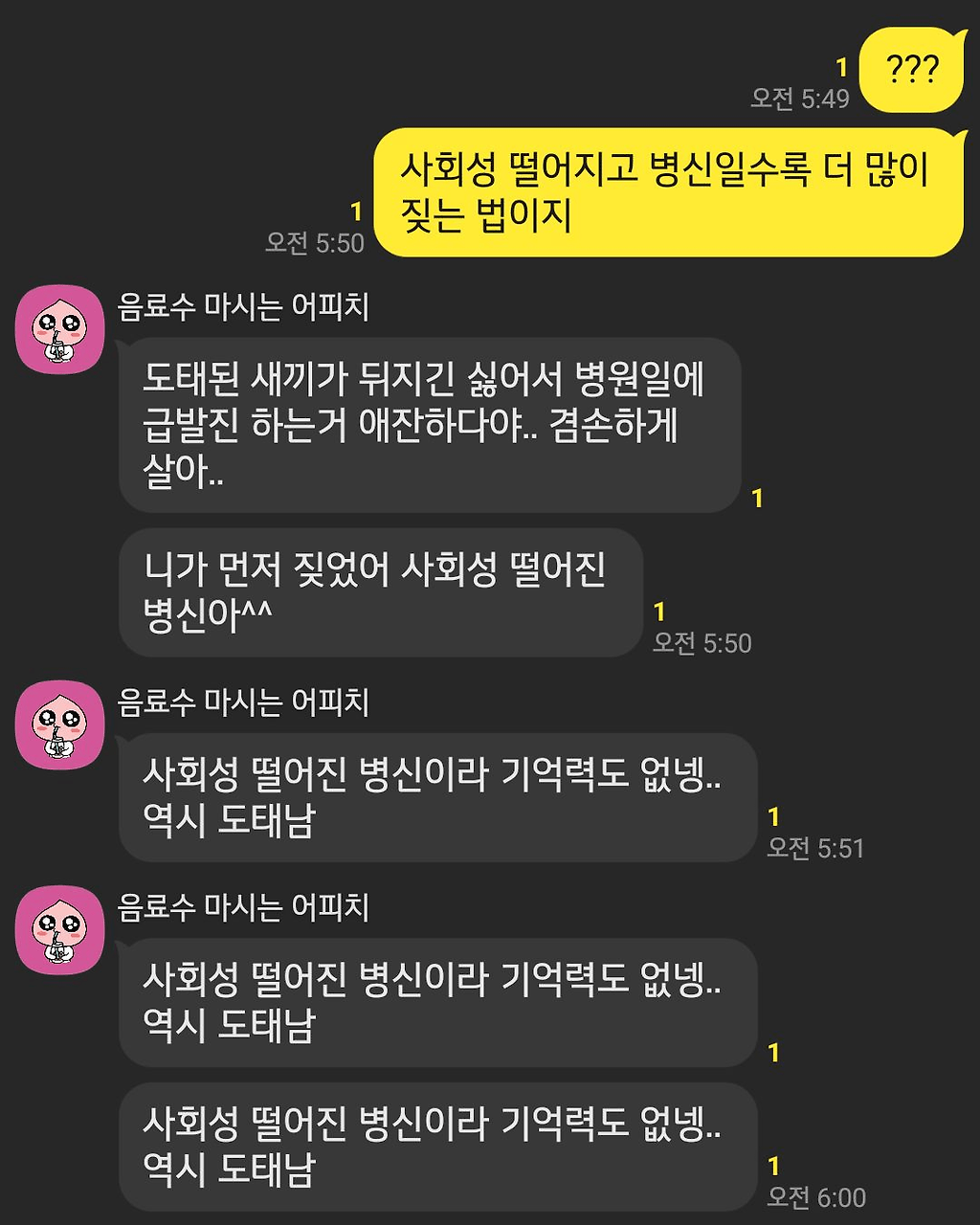The width and height of the screenshot is (980, 1225).
Task: Tap the 오전 5:50 timestamp beside the yellow bubble
Action: coord(315,243)
